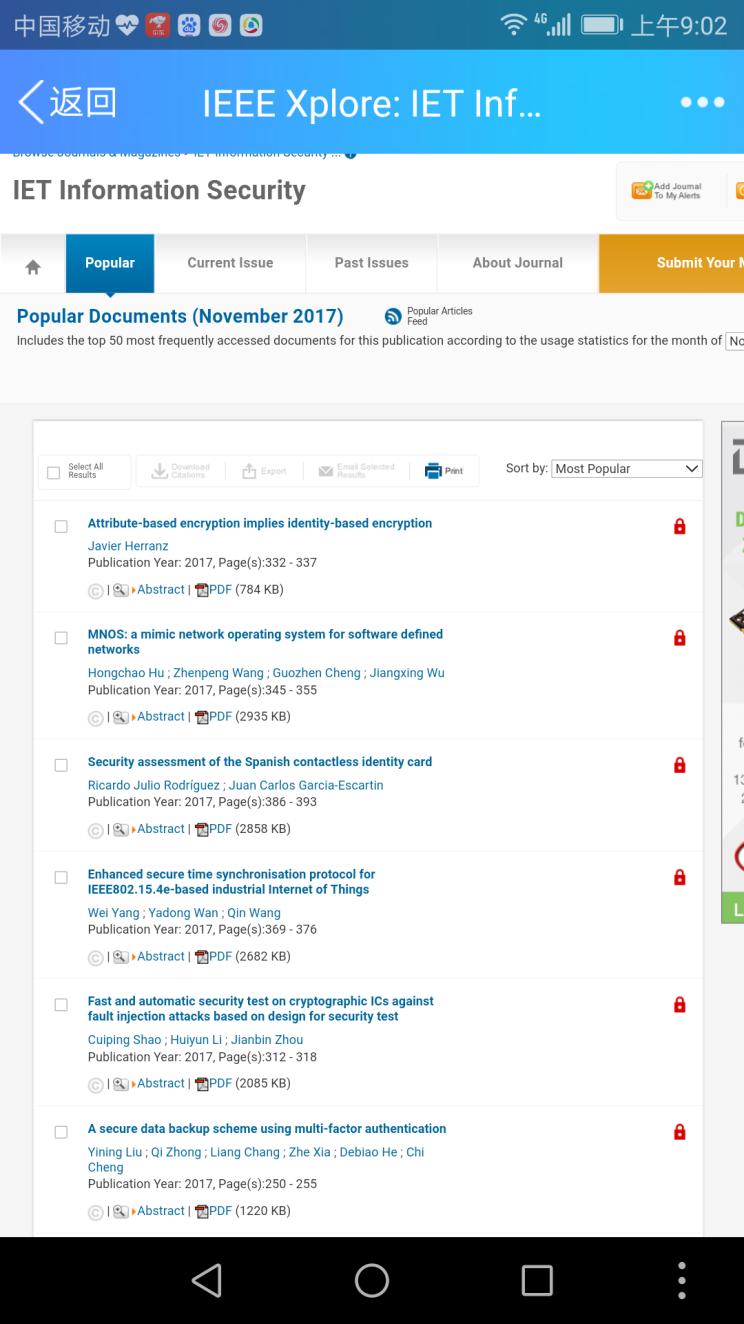
Task: Click the 返回 back text
Action: [x=83, y=103]
